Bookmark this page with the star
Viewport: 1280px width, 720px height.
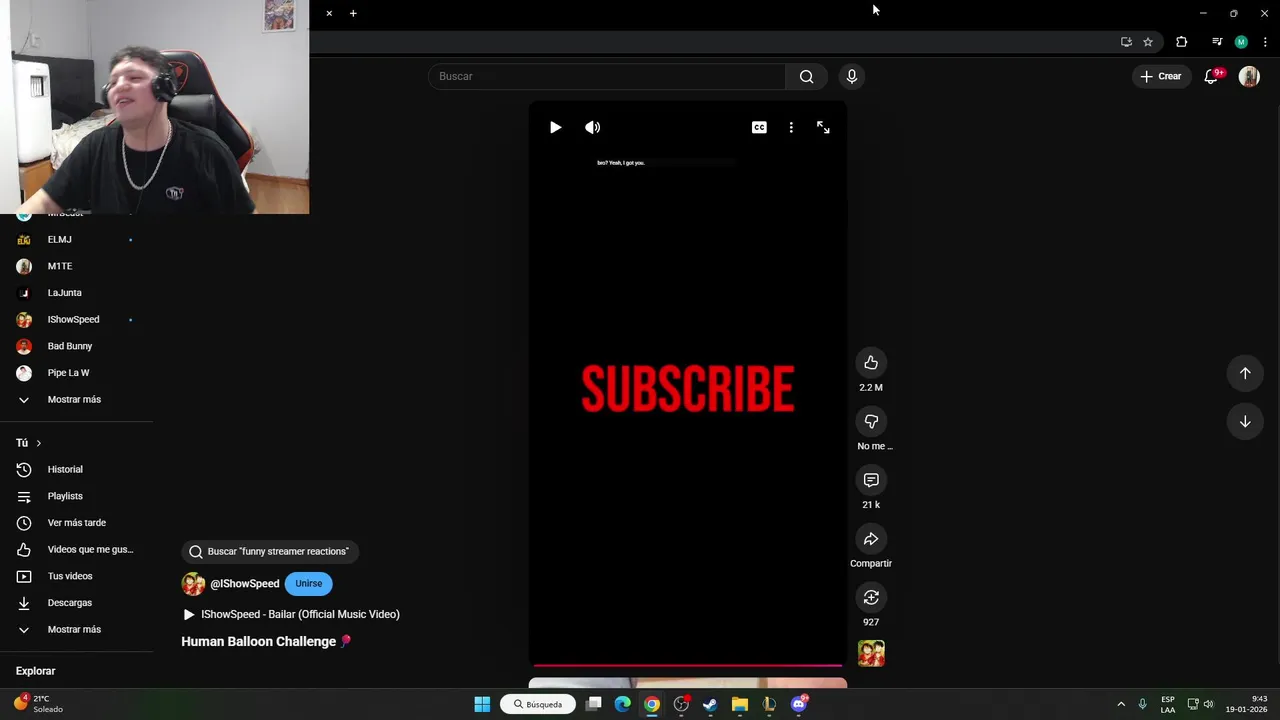(1148, 42)
